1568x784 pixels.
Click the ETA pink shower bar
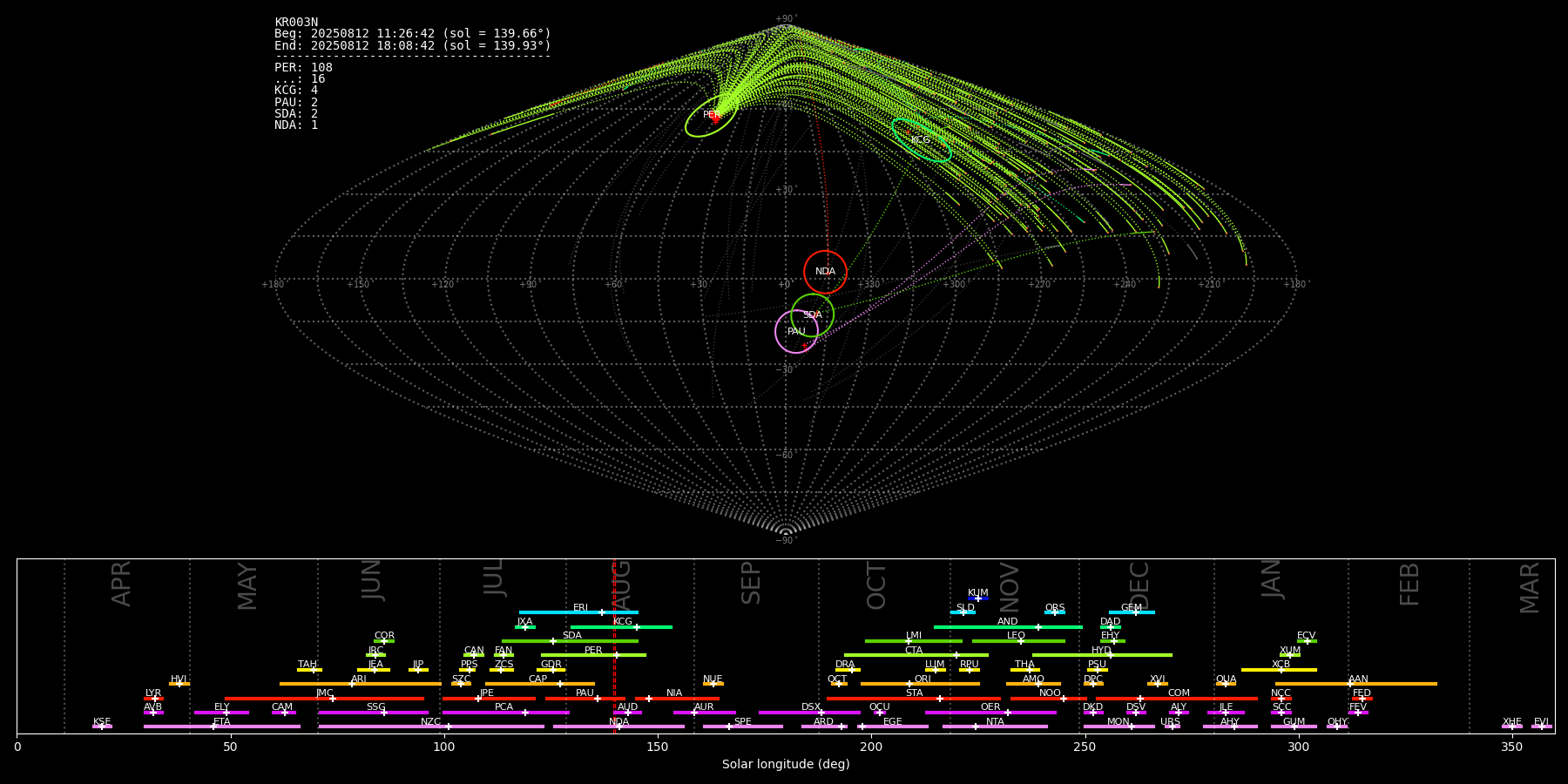222,727
